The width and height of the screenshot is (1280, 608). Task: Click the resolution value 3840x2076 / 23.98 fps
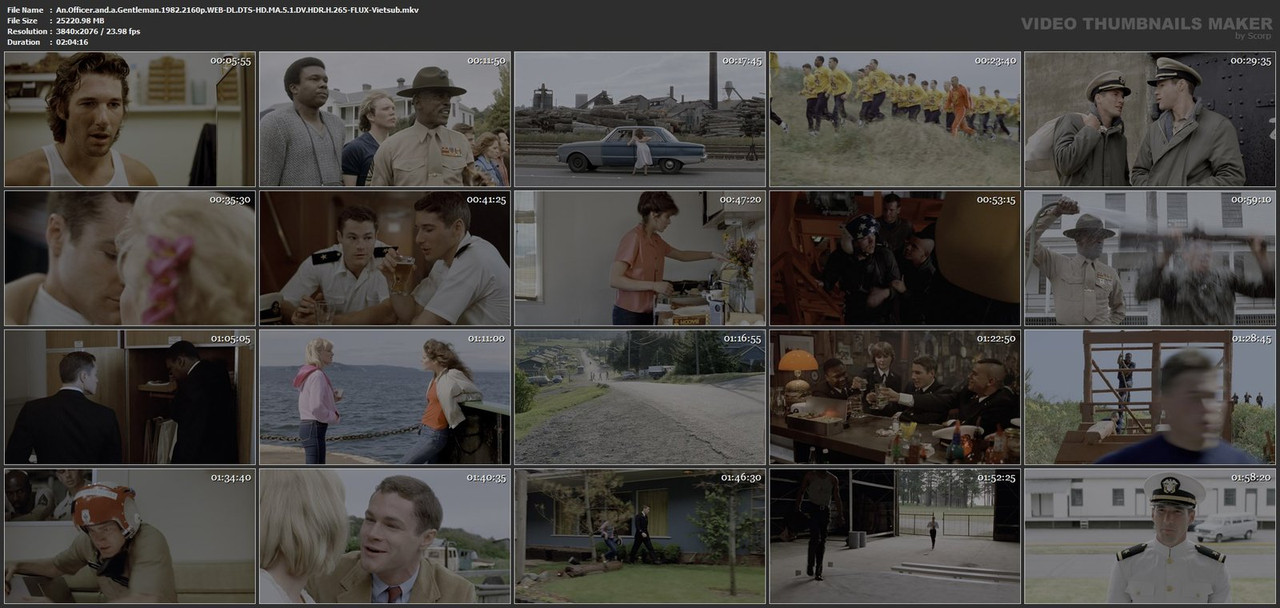pos(98,31)
